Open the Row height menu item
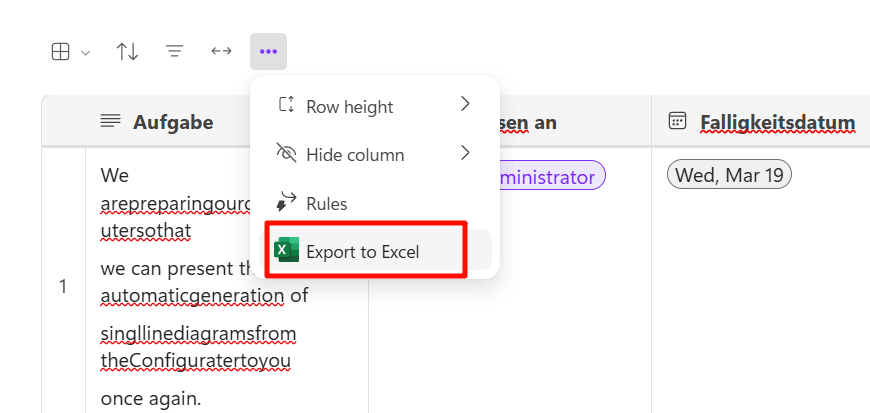The image size is (870, 413). [x=375, y=105]
